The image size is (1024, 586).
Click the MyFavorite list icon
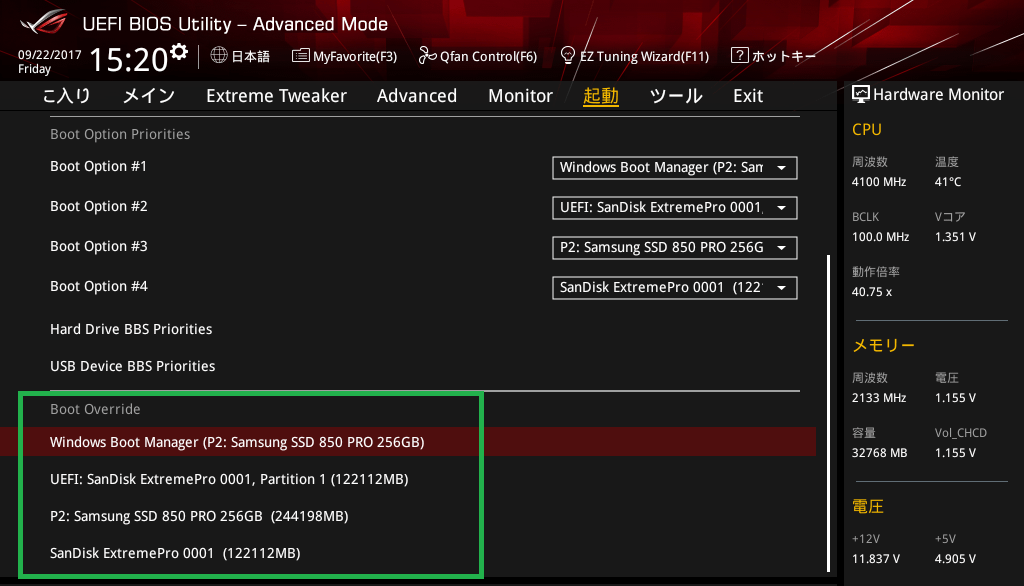point(300,56)
